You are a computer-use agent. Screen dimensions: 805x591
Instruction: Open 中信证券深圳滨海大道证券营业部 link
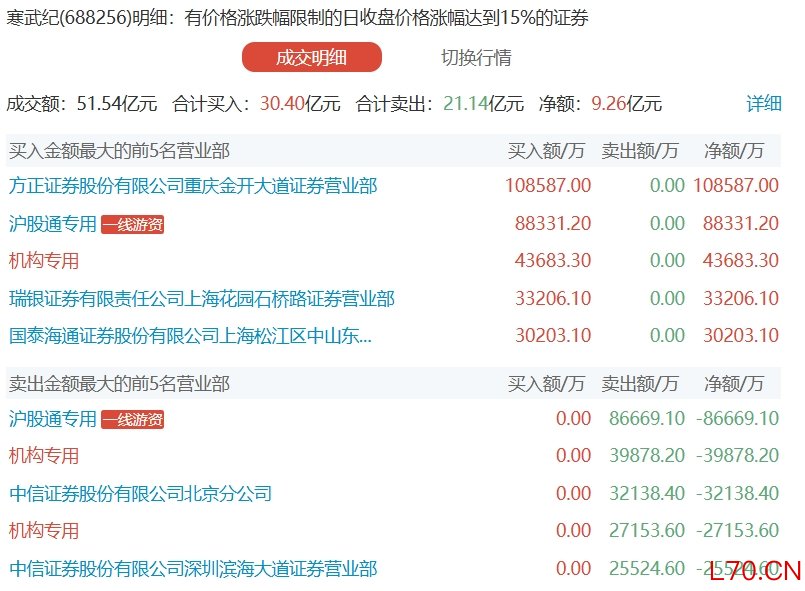point(193,568)
